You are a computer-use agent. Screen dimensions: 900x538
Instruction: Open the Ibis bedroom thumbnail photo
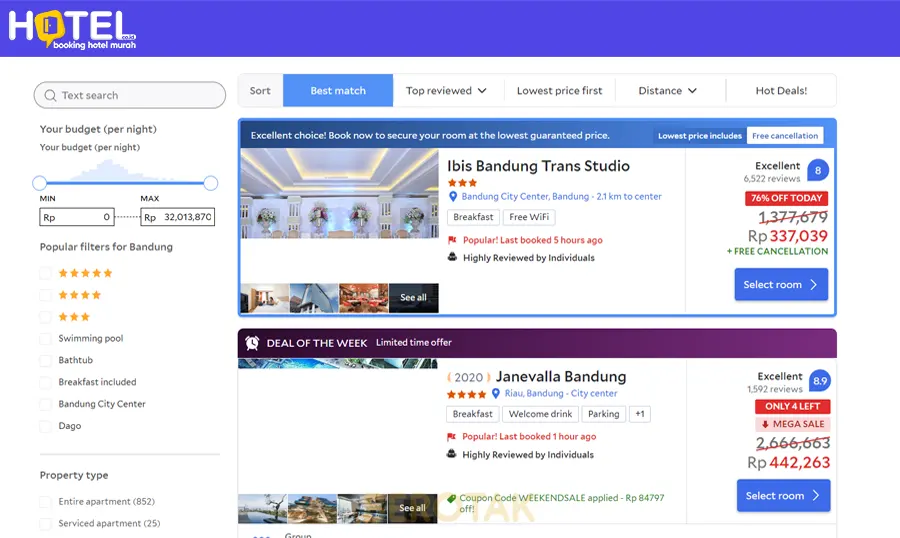click(x=265, y=298)
